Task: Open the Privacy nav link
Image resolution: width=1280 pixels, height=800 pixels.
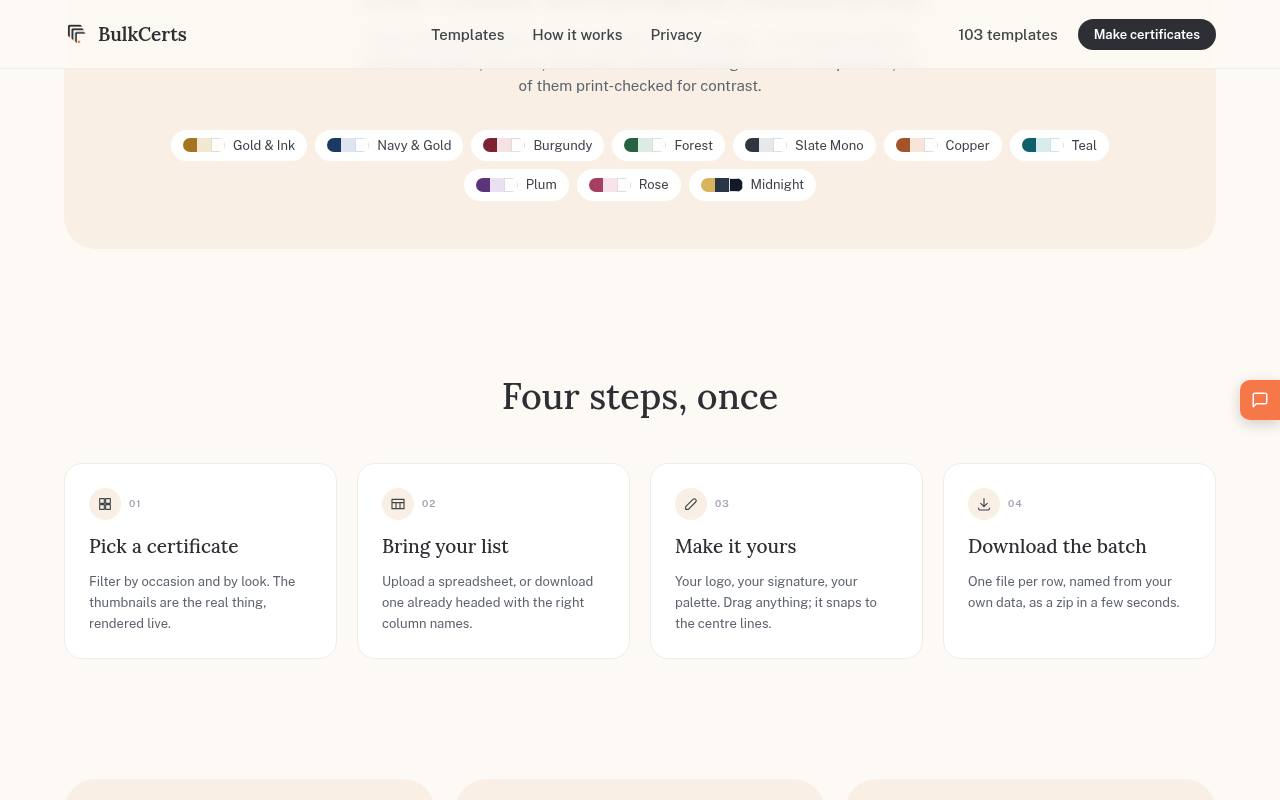Action: pyautogui.click(x=676, y=34)
